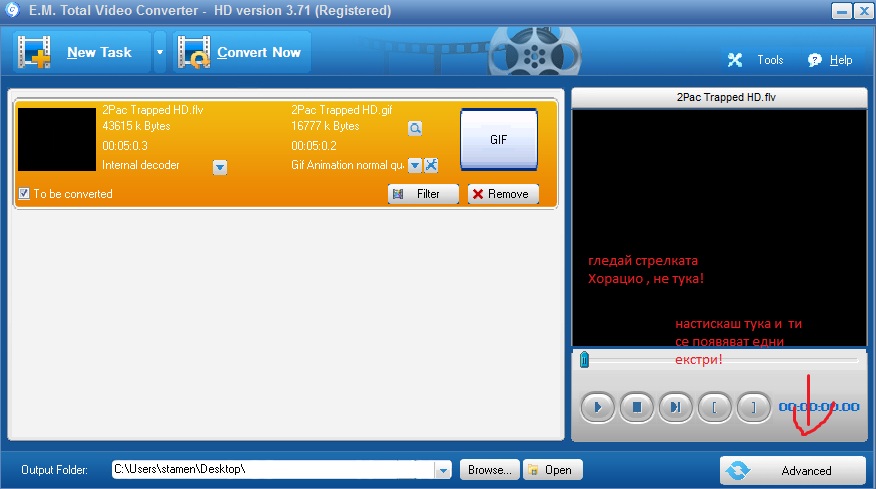The height and width of the screenshot is (489, 876).
Task: Click the crossed tools icon beside Tools
Action: pos(735,60)
